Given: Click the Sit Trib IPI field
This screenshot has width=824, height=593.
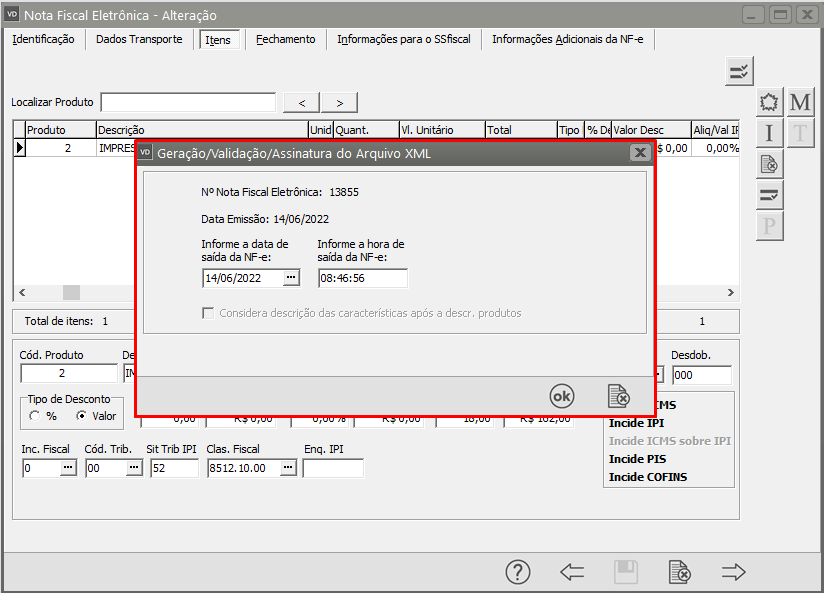Looking at the screenshot, I should click(174, 468).
